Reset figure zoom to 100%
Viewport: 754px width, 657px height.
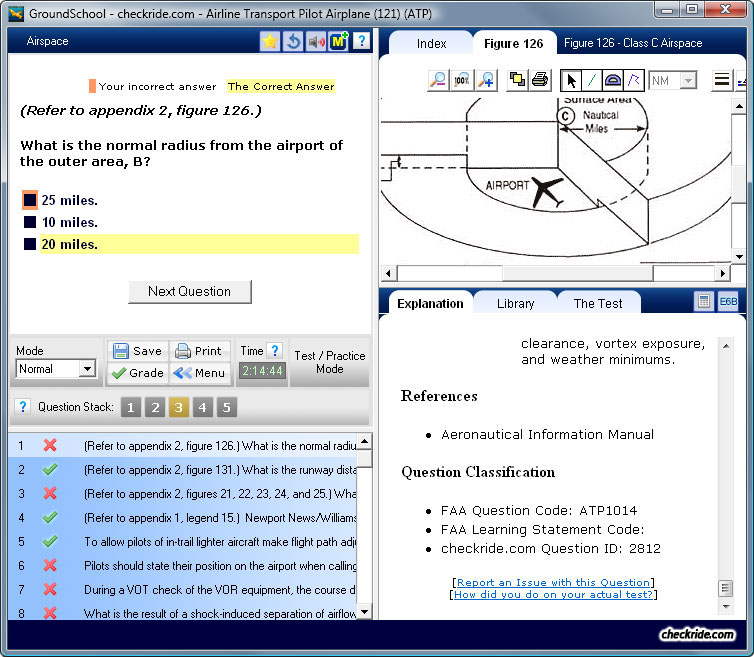click(462, 80)
